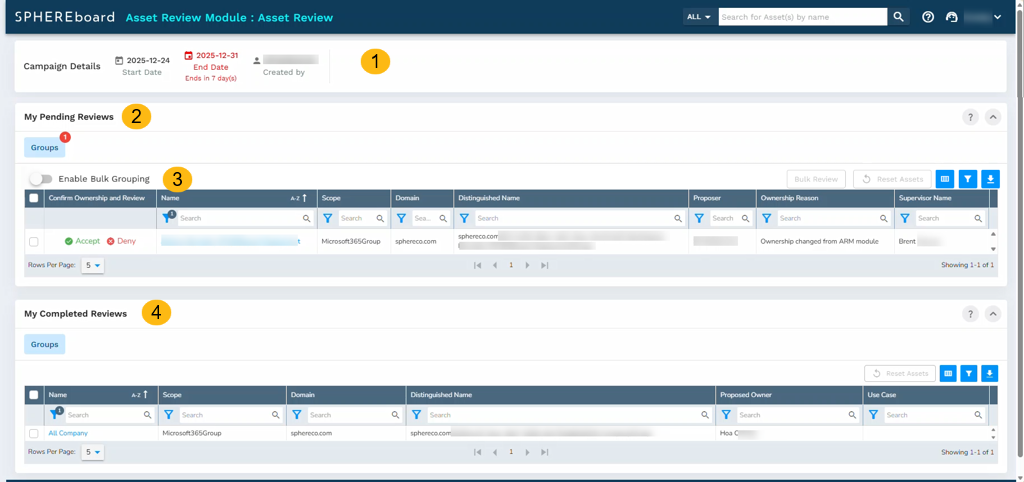The width and height of the screenshot is (1024, 482).
Task: Click Proposed Owner column filter icon
Action: pyautogui.click(x=726, y=415)
